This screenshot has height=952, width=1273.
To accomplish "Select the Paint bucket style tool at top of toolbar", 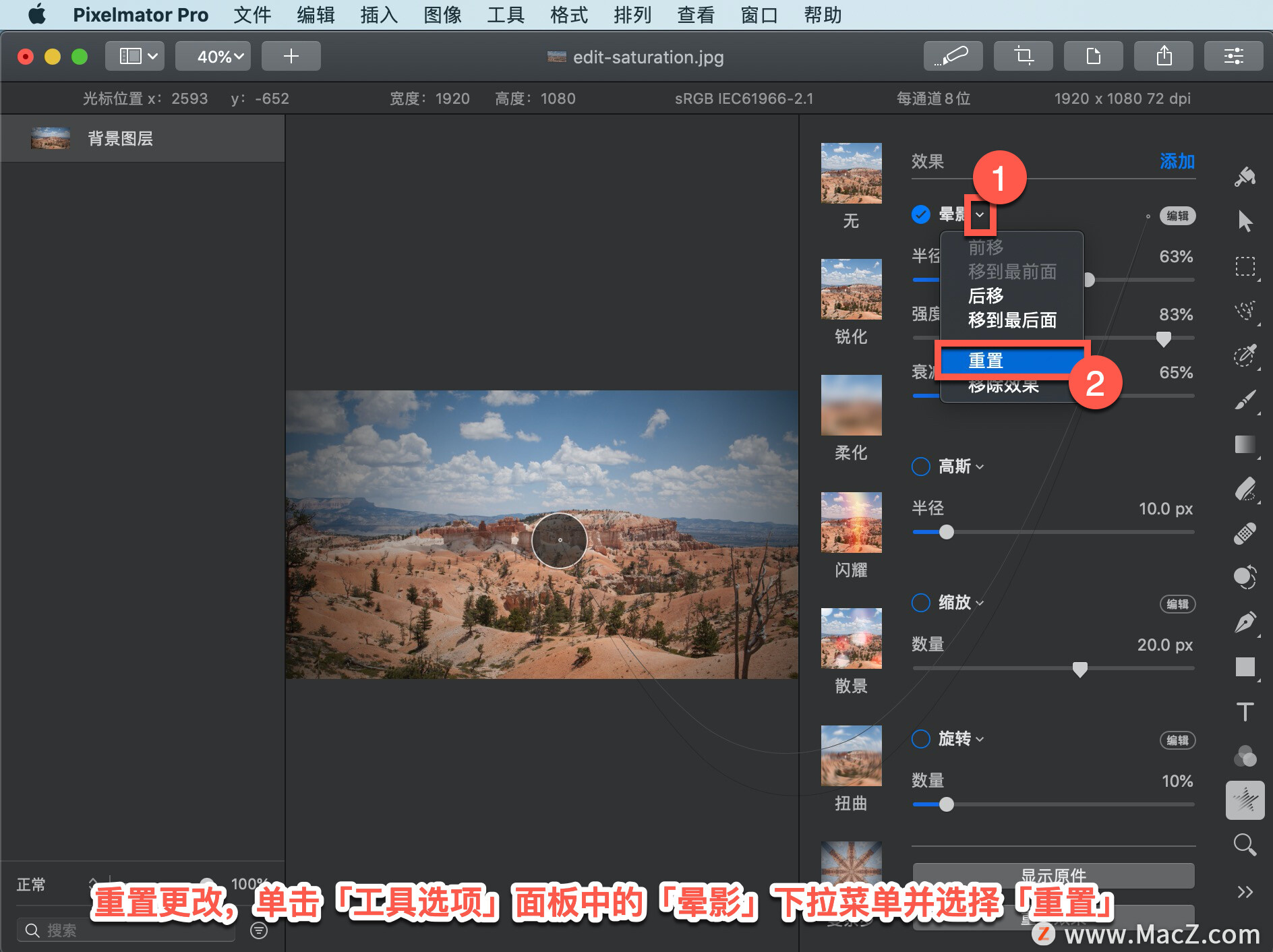I will pyautogui.click(x=1245, y=177).
